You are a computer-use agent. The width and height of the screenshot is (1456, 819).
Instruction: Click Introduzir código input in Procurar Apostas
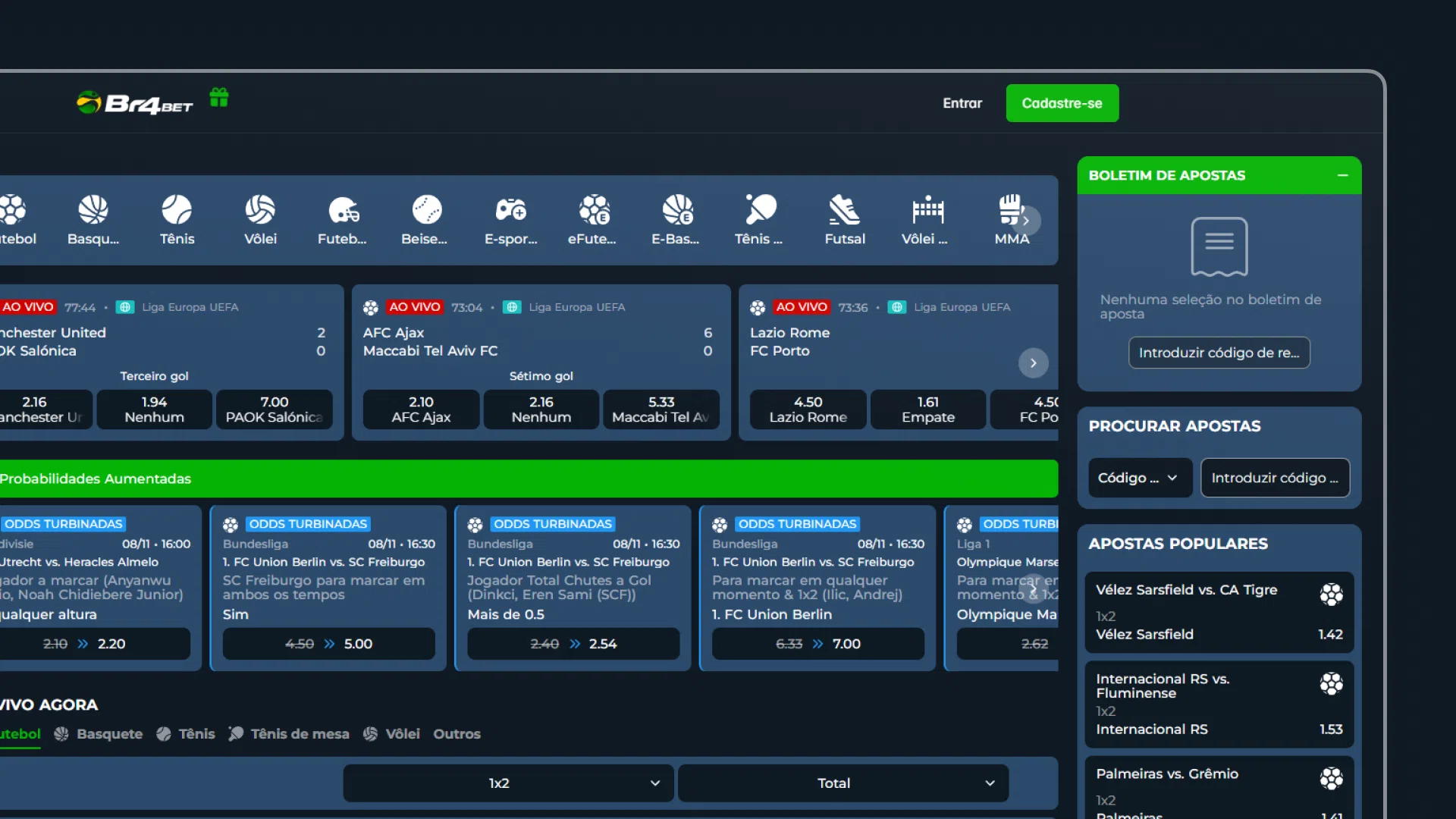click(x=1275, y=478)
